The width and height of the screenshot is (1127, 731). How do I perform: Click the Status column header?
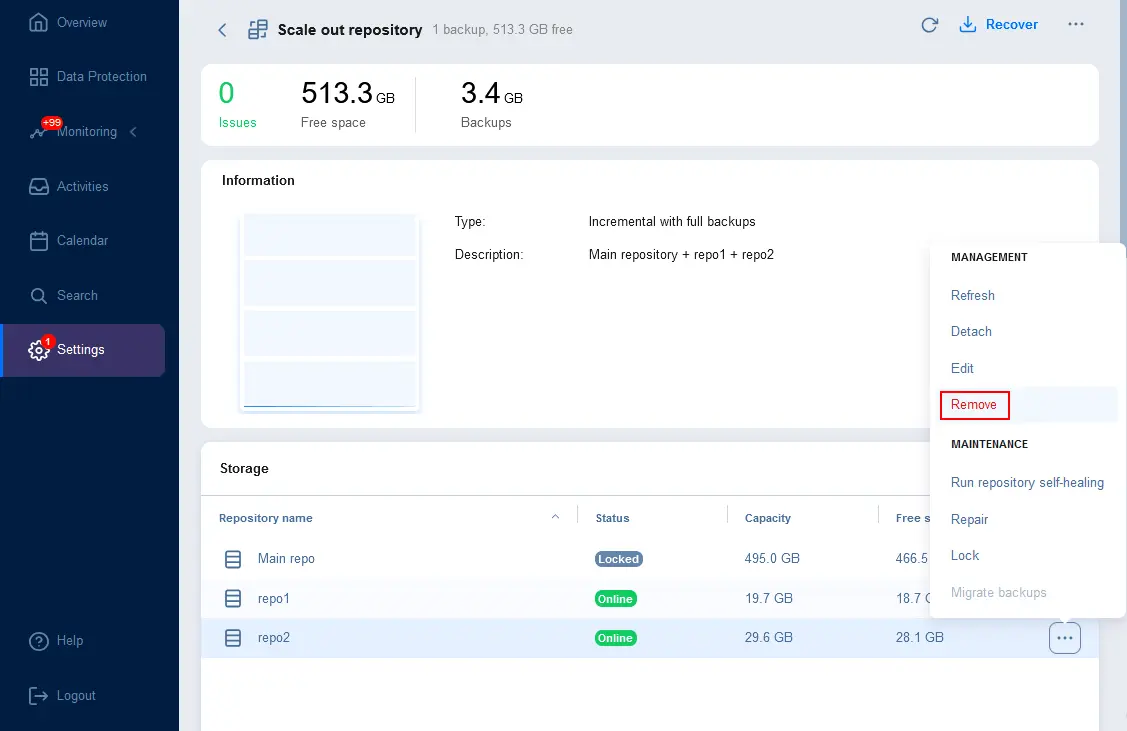pos(612,518)
